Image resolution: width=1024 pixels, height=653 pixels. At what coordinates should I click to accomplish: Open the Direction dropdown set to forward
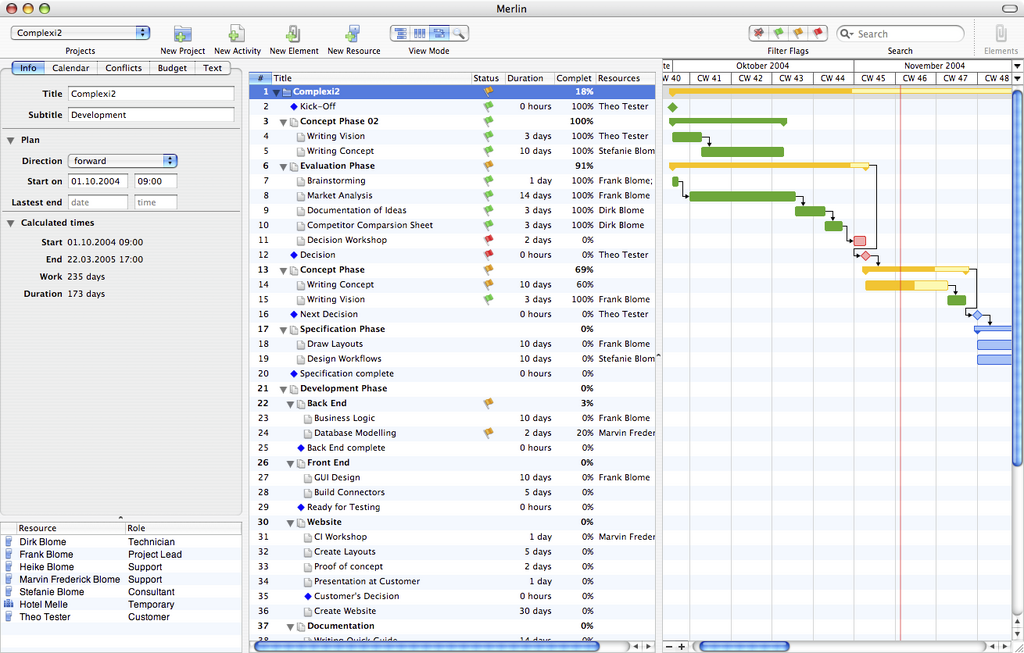(x=122, y=161)
